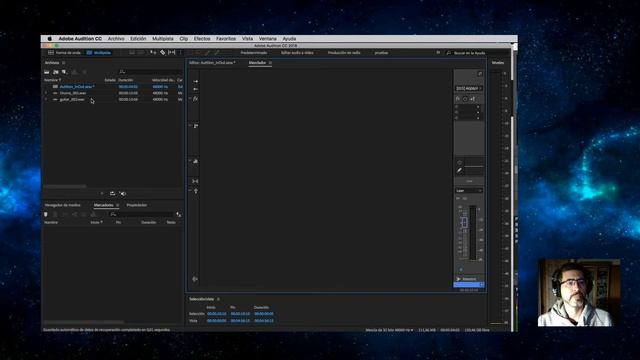Screen dimensions: 640x360
Task: Collapse the fx section in the mixer
Action: coord(190,98)
